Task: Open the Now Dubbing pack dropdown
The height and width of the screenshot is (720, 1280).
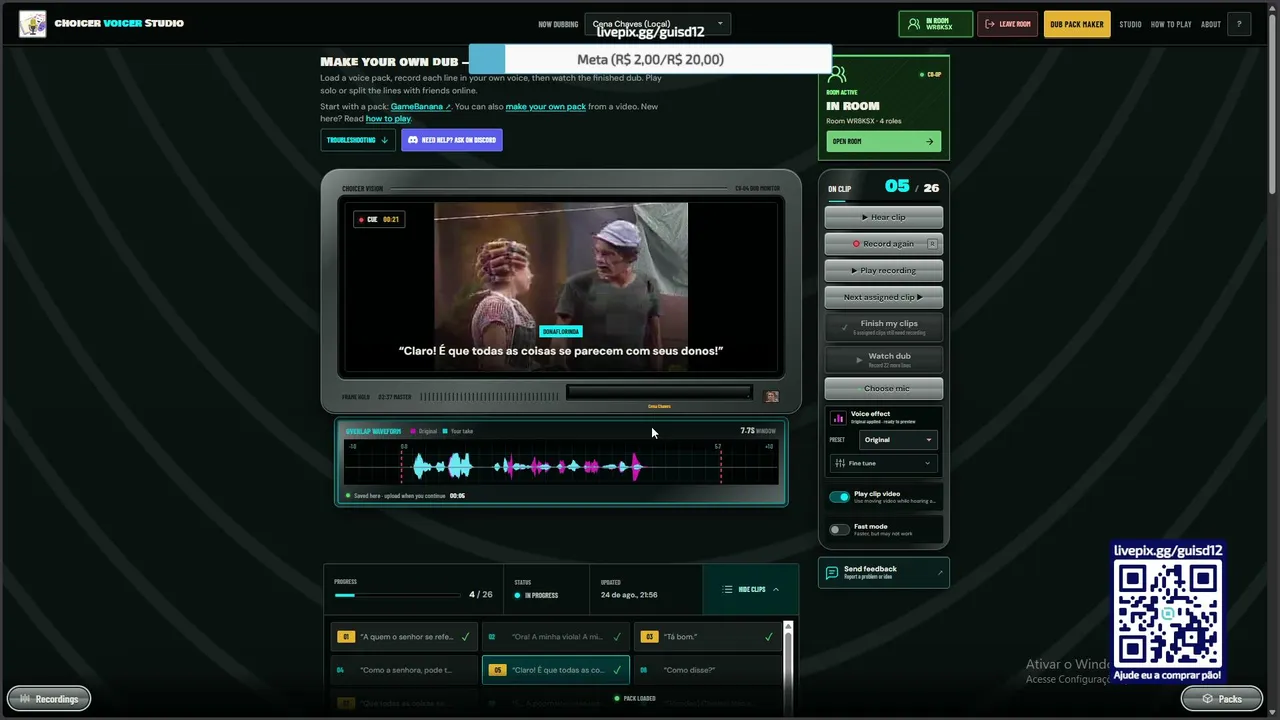Action: coord(658,24)
